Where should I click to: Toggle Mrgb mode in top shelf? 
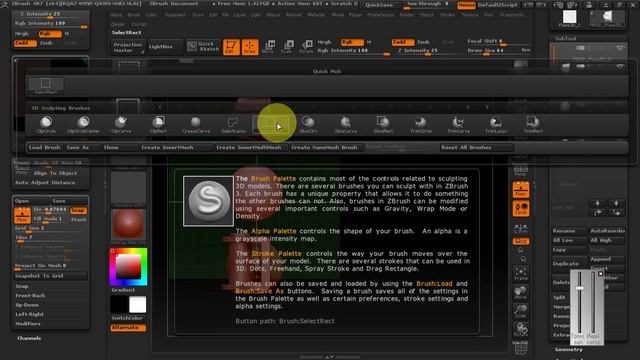click(324, 42)
